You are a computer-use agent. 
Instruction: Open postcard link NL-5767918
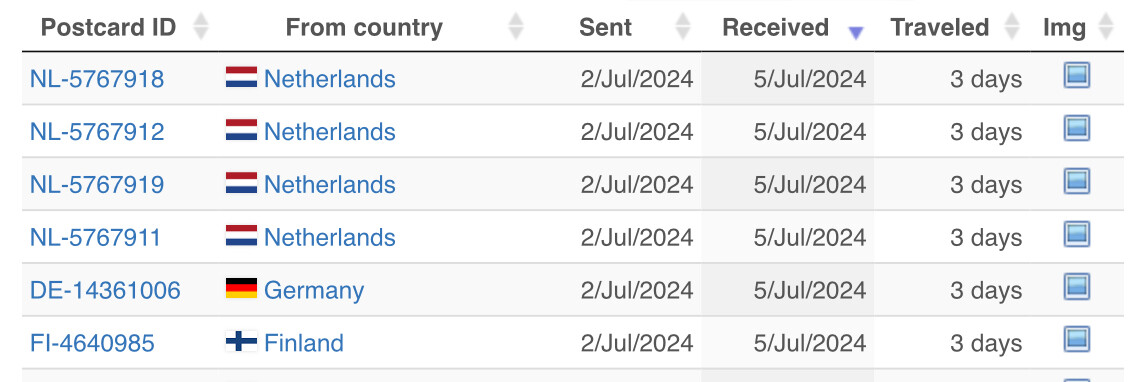pos(97,78)
